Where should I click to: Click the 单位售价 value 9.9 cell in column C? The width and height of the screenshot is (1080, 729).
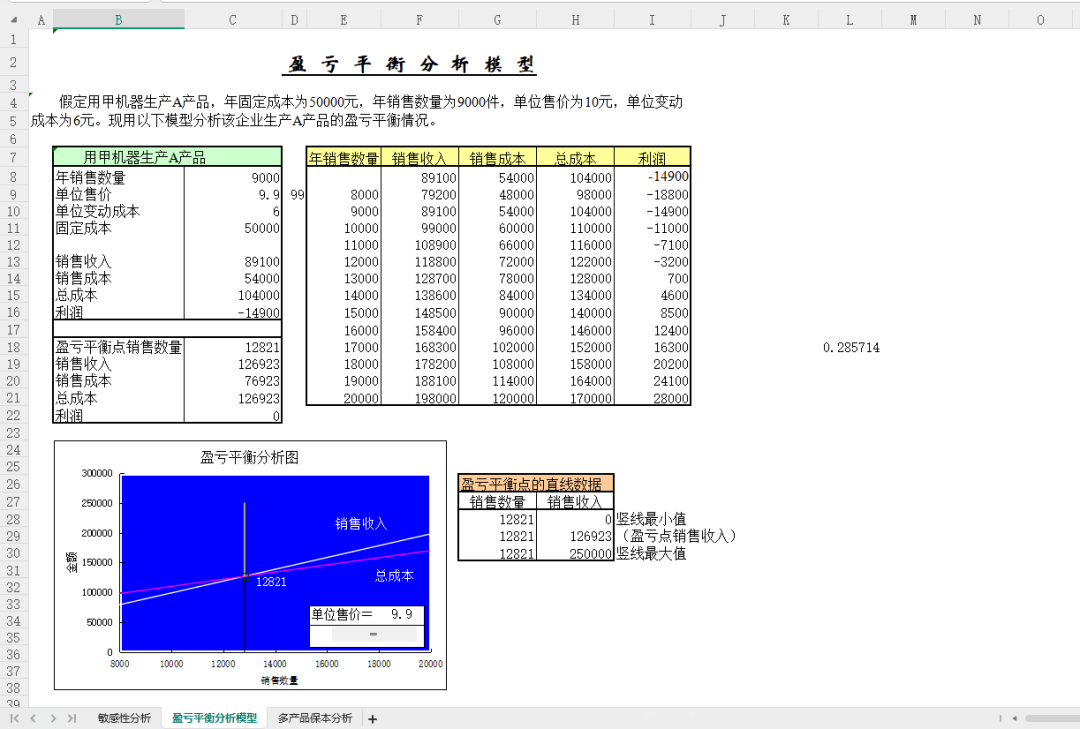(233, 195)
